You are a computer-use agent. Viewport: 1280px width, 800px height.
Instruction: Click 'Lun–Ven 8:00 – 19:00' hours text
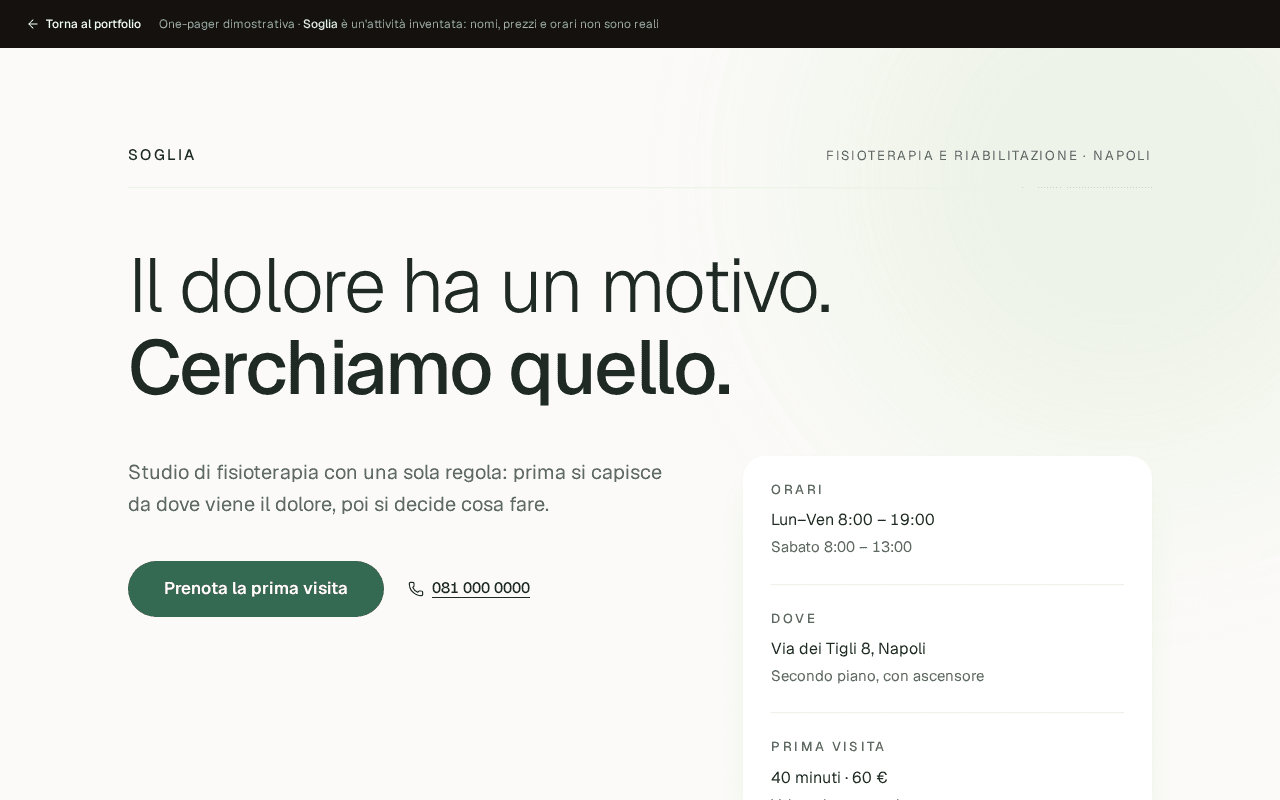click(x=853, y=520)
